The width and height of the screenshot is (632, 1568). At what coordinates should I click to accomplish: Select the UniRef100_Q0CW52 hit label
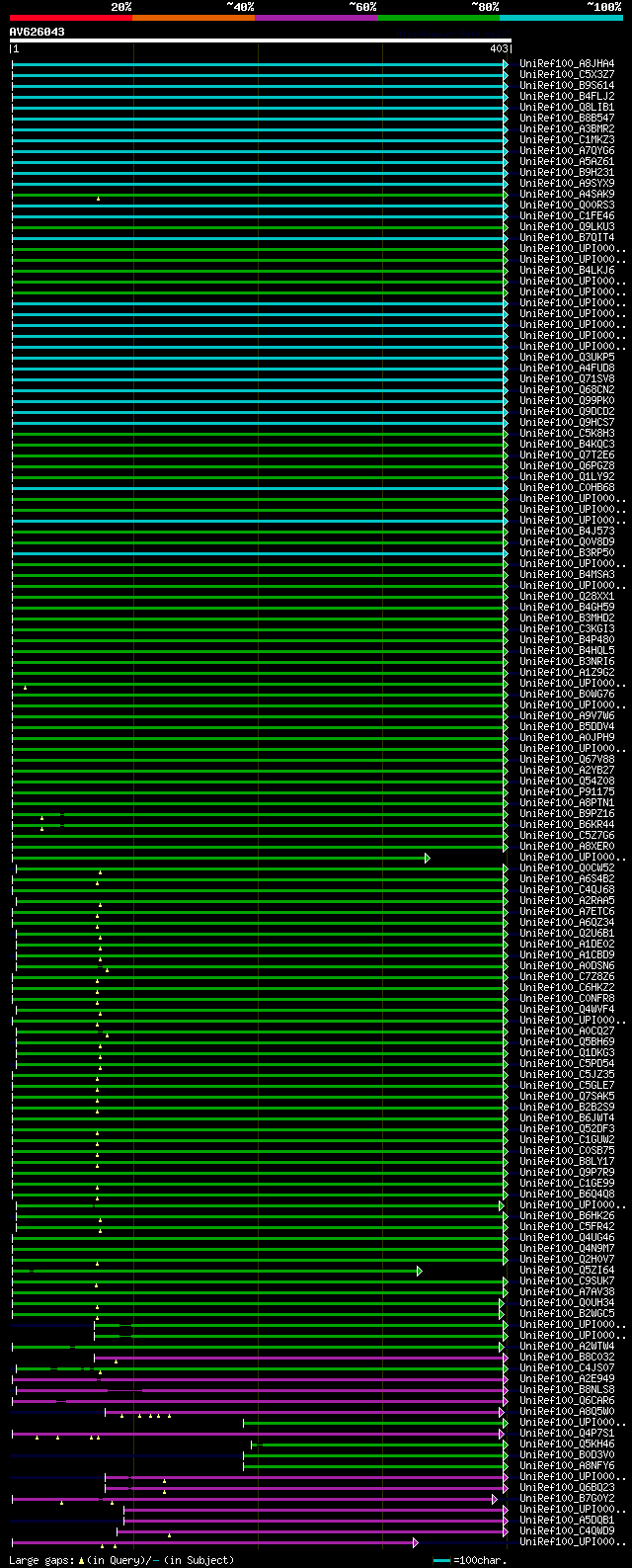pyautogui.click(x=567, y=868)
